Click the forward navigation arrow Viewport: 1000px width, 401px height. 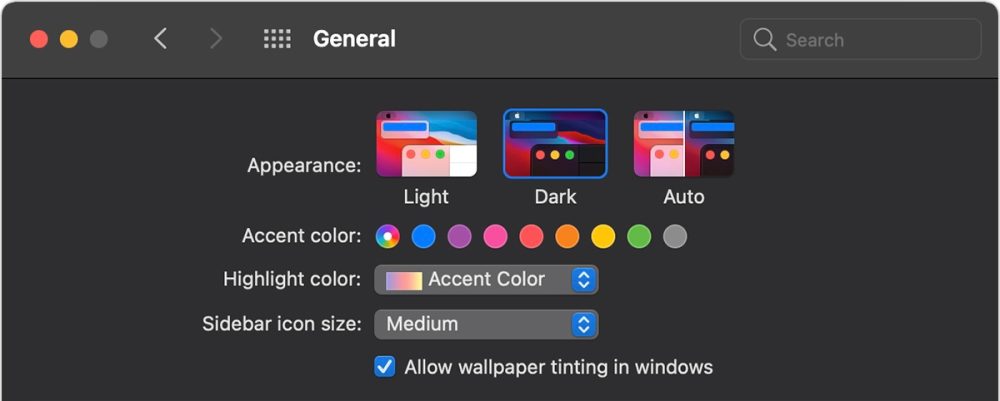[x=215, y=39]
